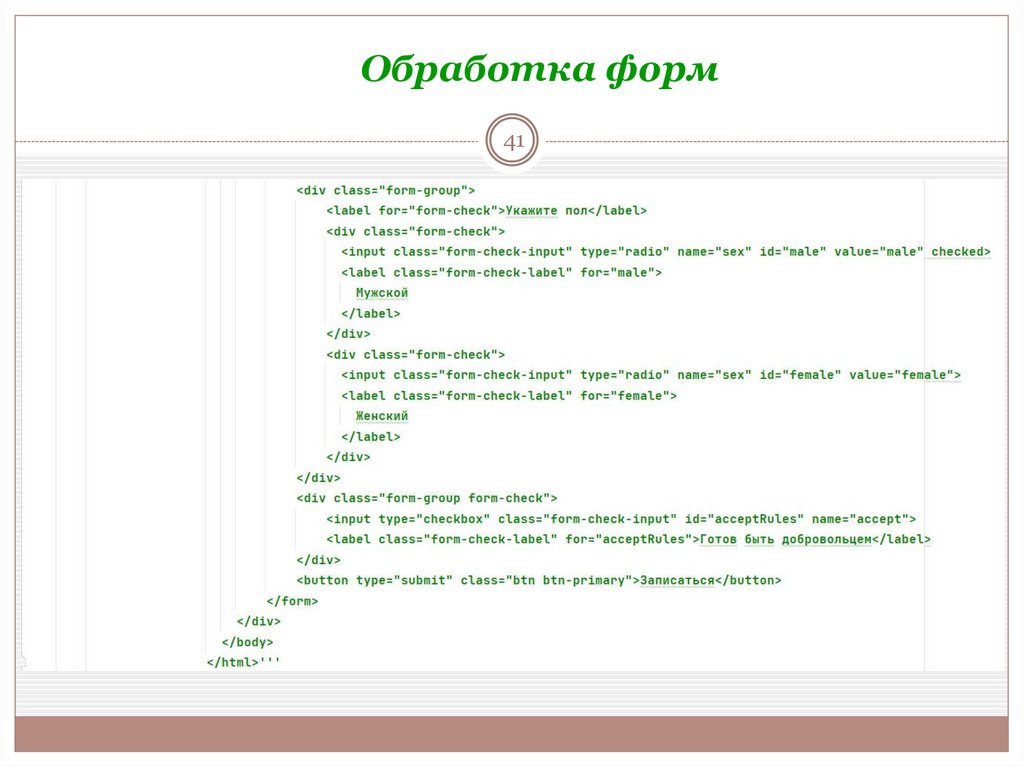
Task: Click the label line for="male"
Action: 501,272
